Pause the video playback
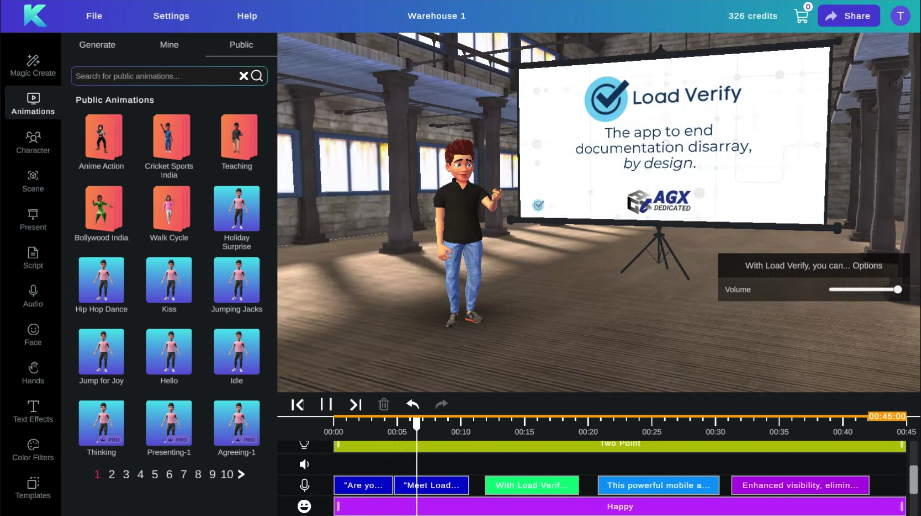The image size is (921, 516). click(x=326, y=405)
